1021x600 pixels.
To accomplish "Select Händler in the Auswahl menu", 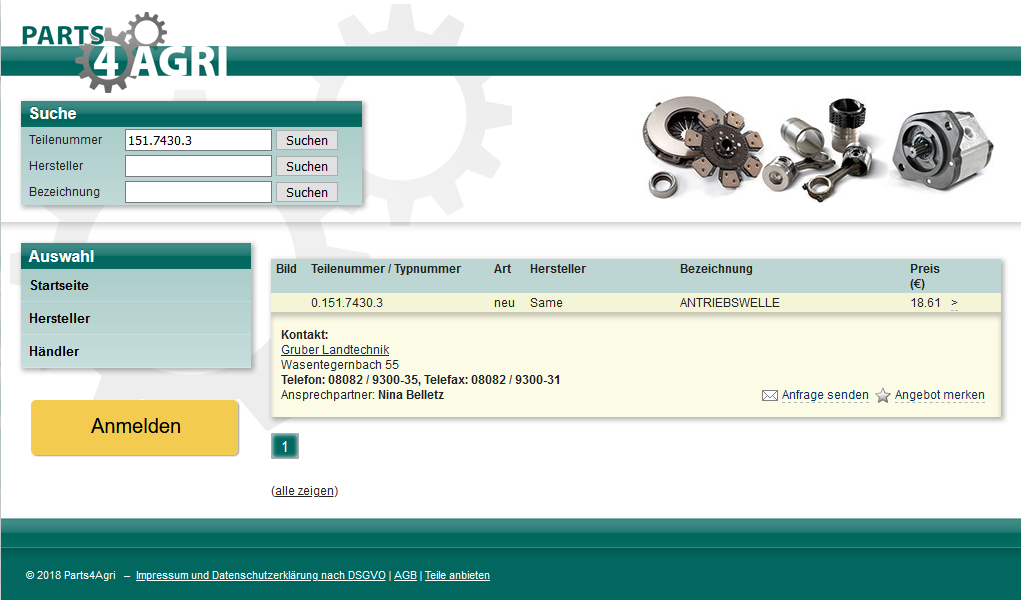I will coord(55,352).
